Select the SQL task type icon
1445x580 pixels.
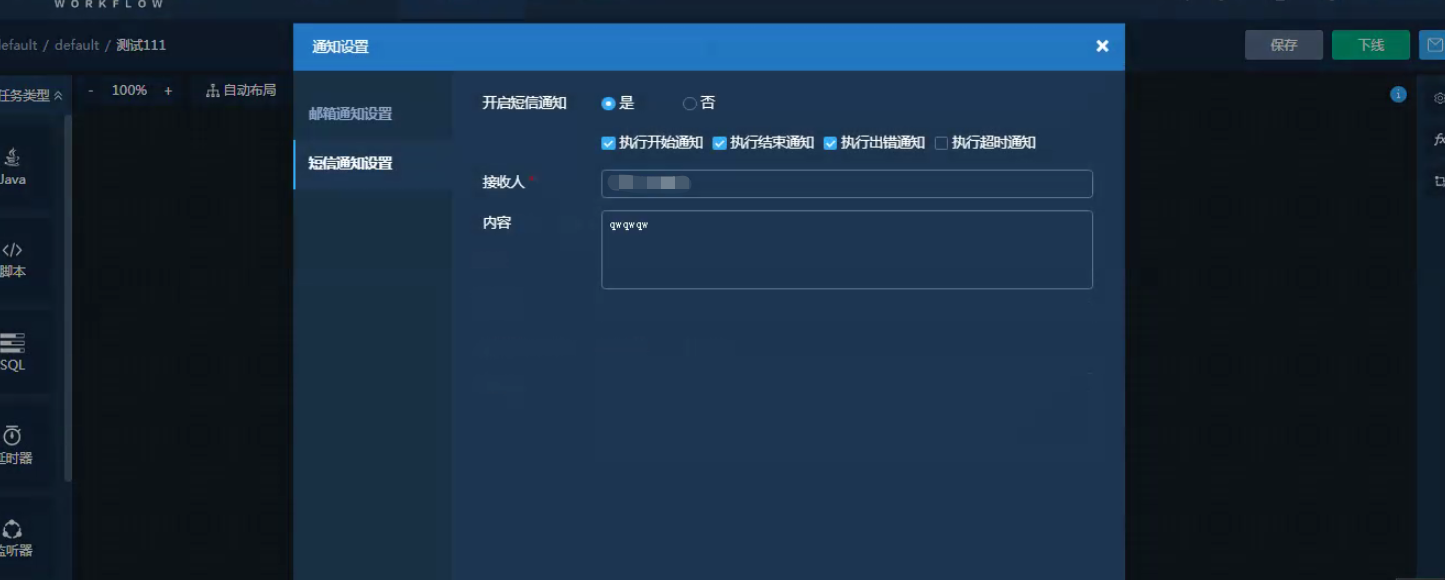pos(12,344)
